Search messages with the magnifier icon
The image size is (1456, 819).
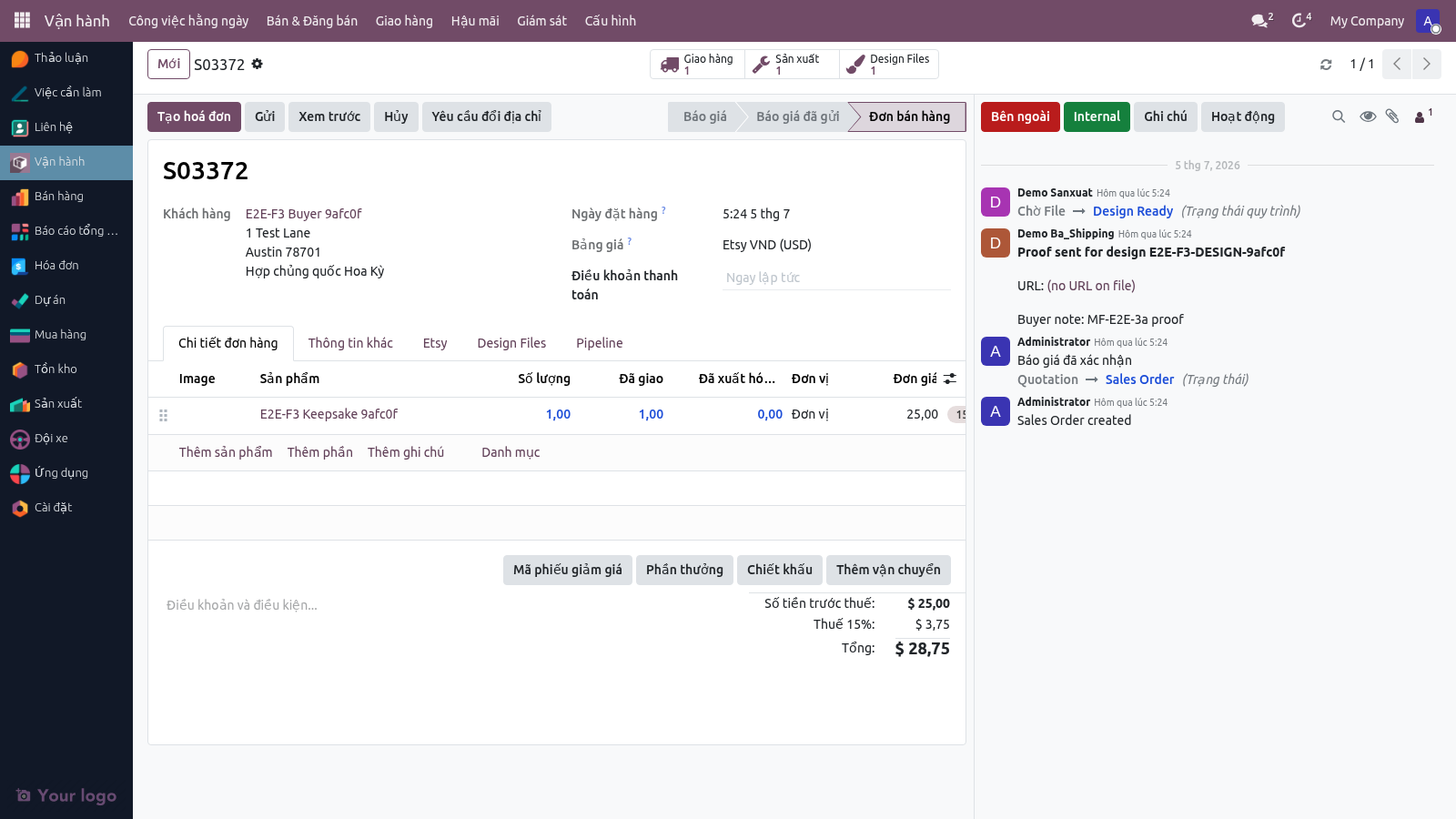(x=1339, y=116)
